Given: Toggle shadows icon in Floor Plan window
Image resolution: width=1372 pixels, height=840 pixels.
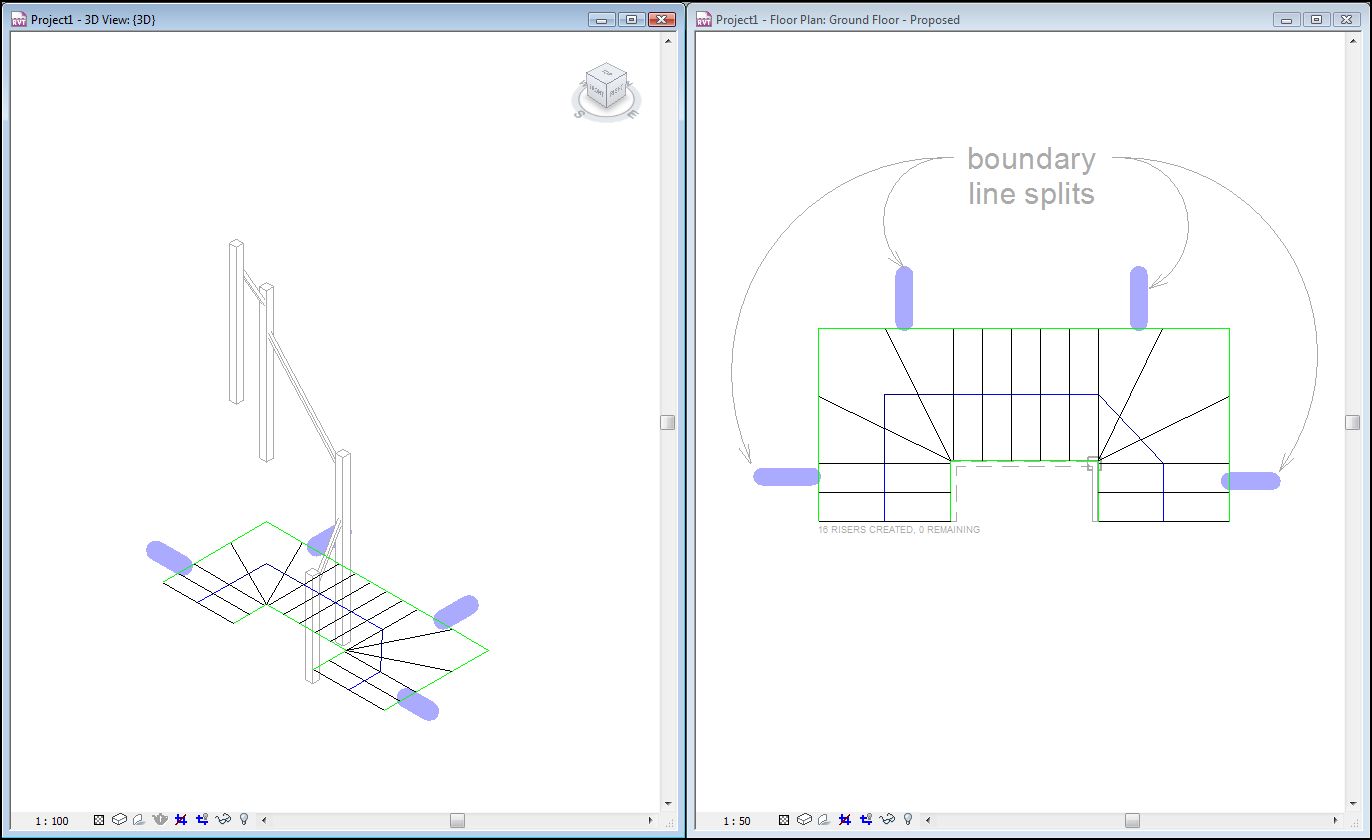Looking at the screenshot, I should click(x=825, y=820).
